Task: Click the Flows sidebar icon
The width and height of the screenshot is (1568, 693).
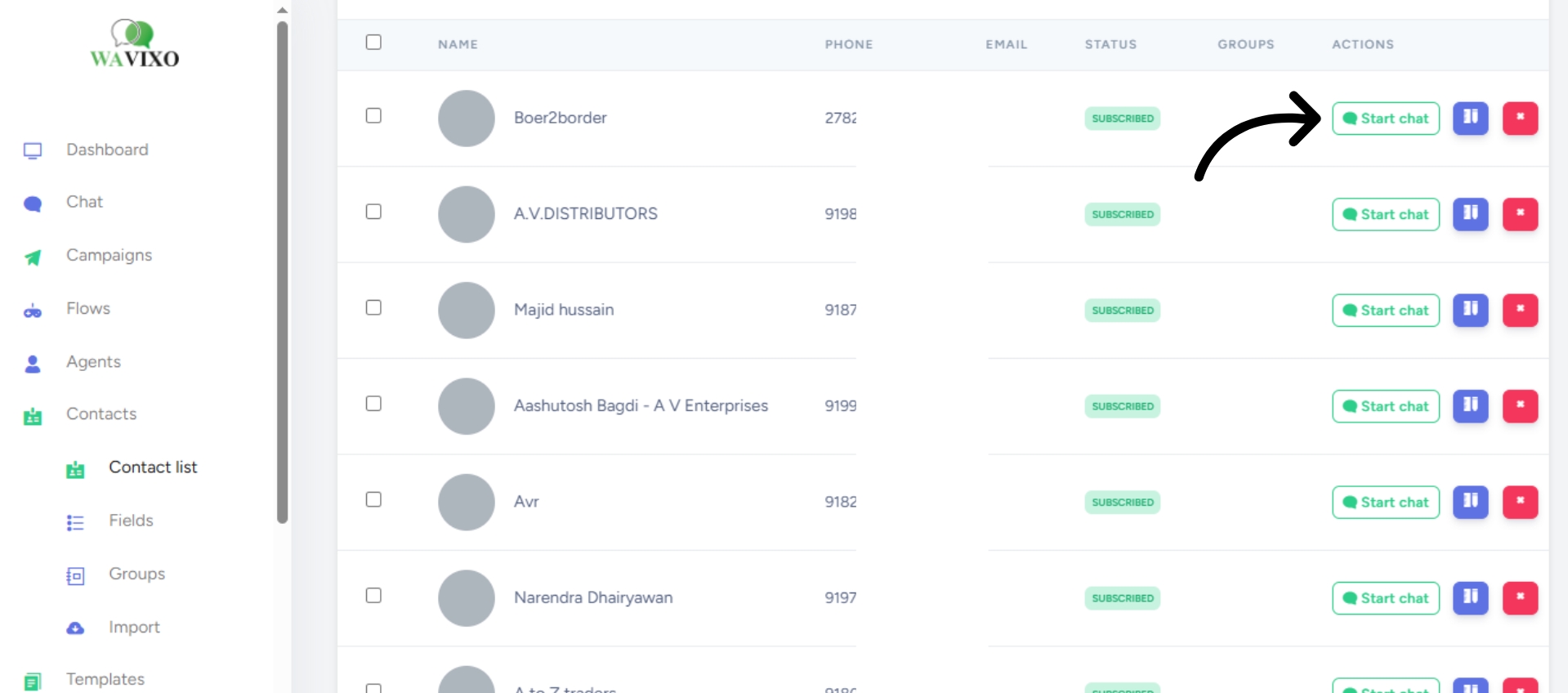Action: [33, 311]
